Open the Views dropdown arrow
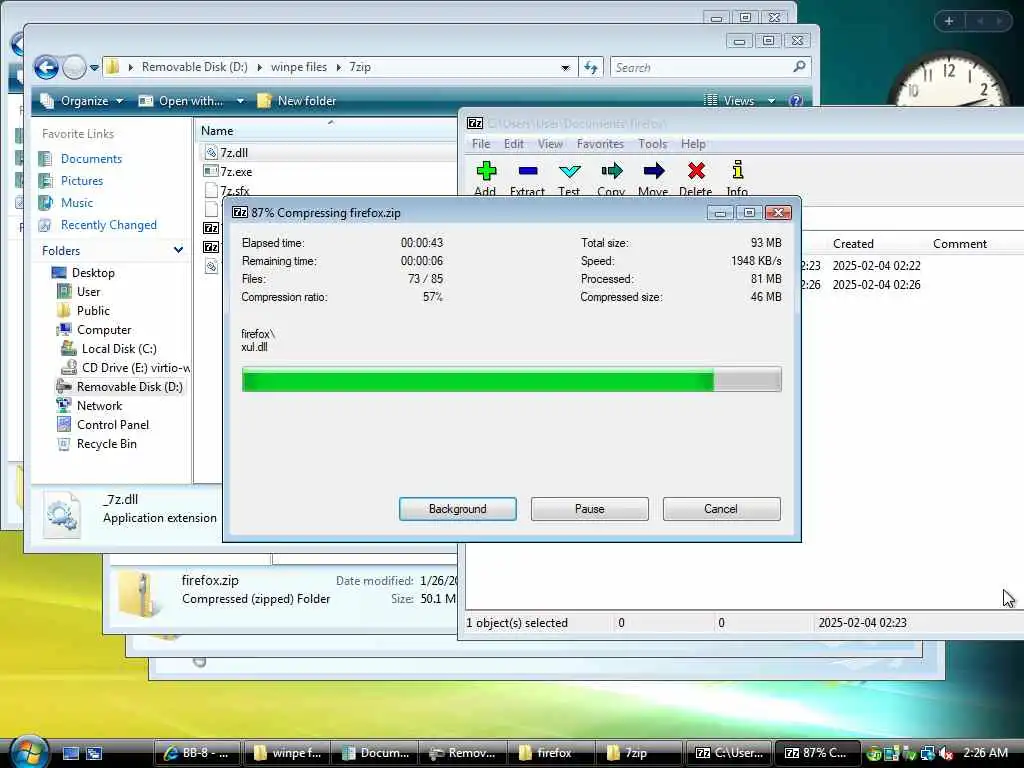This screenshot has width=1024, height=768. click(771, 101)
